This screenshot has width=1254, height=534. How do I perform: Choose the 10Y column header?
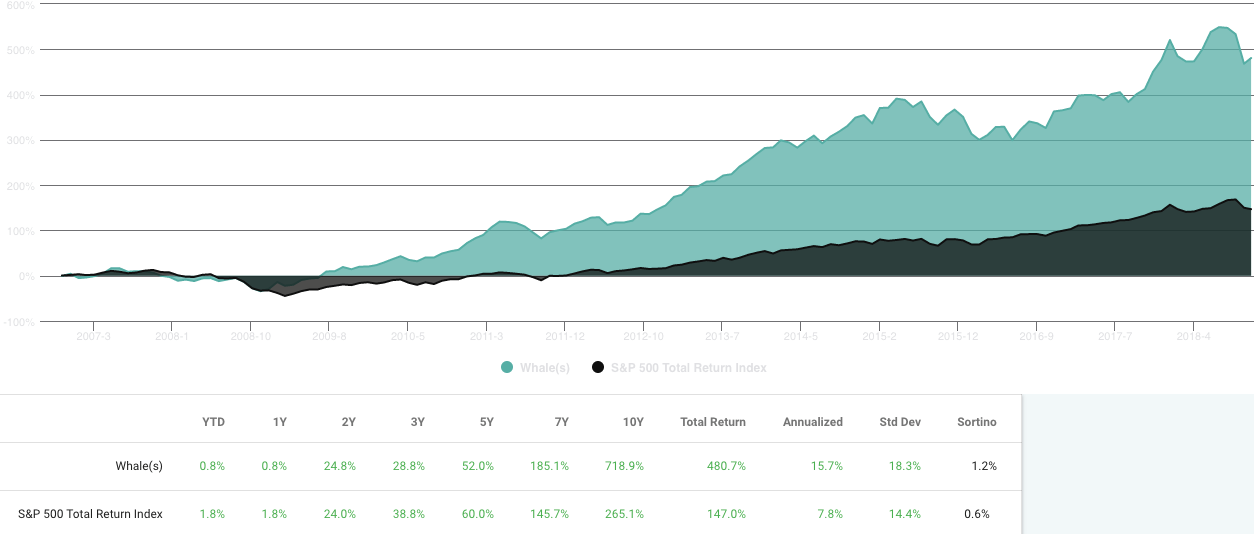click(633, 422)
